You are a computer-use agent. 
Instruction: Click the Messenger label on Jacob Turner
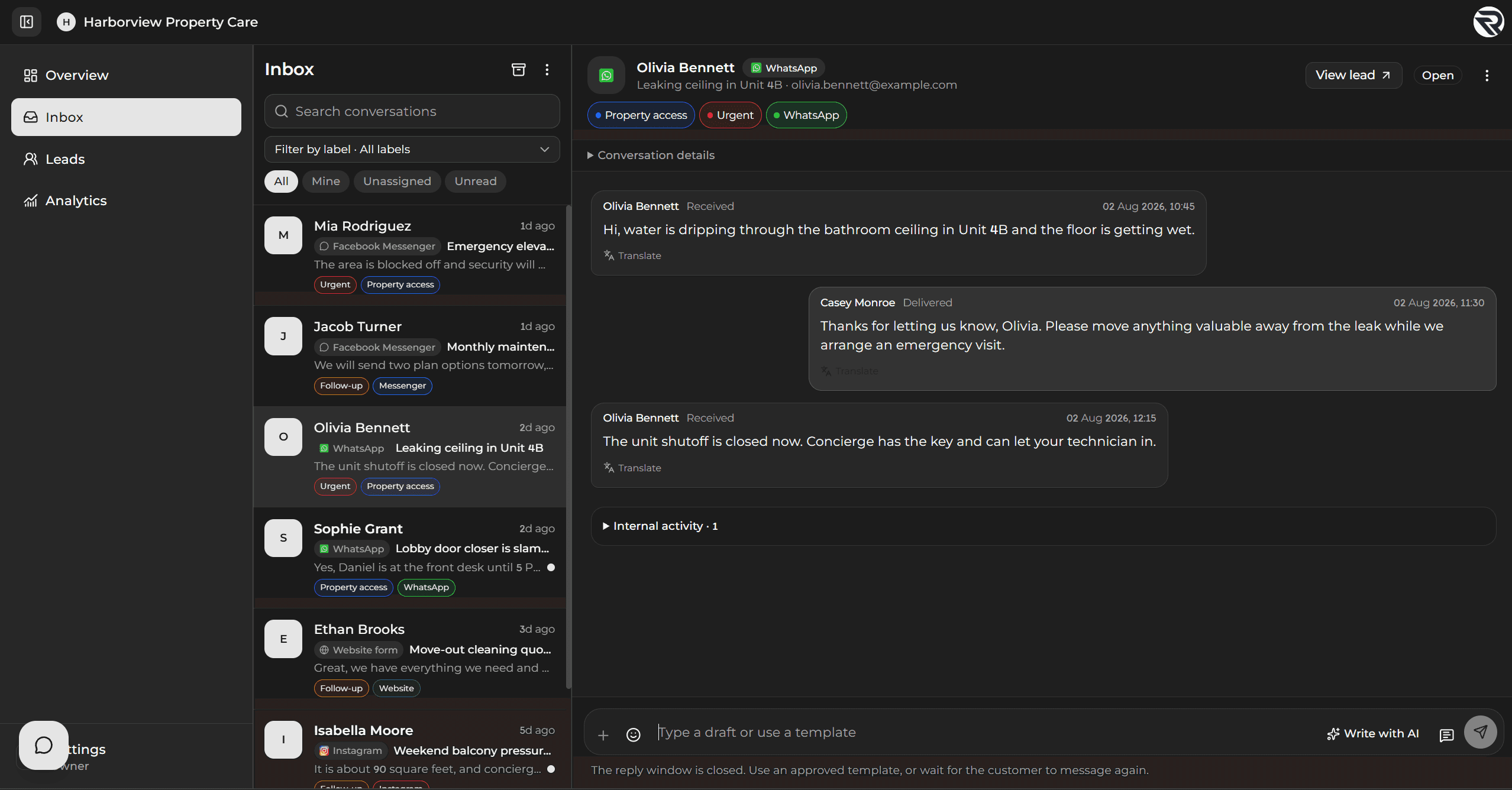pyautogui.click(x=402, y=386)
